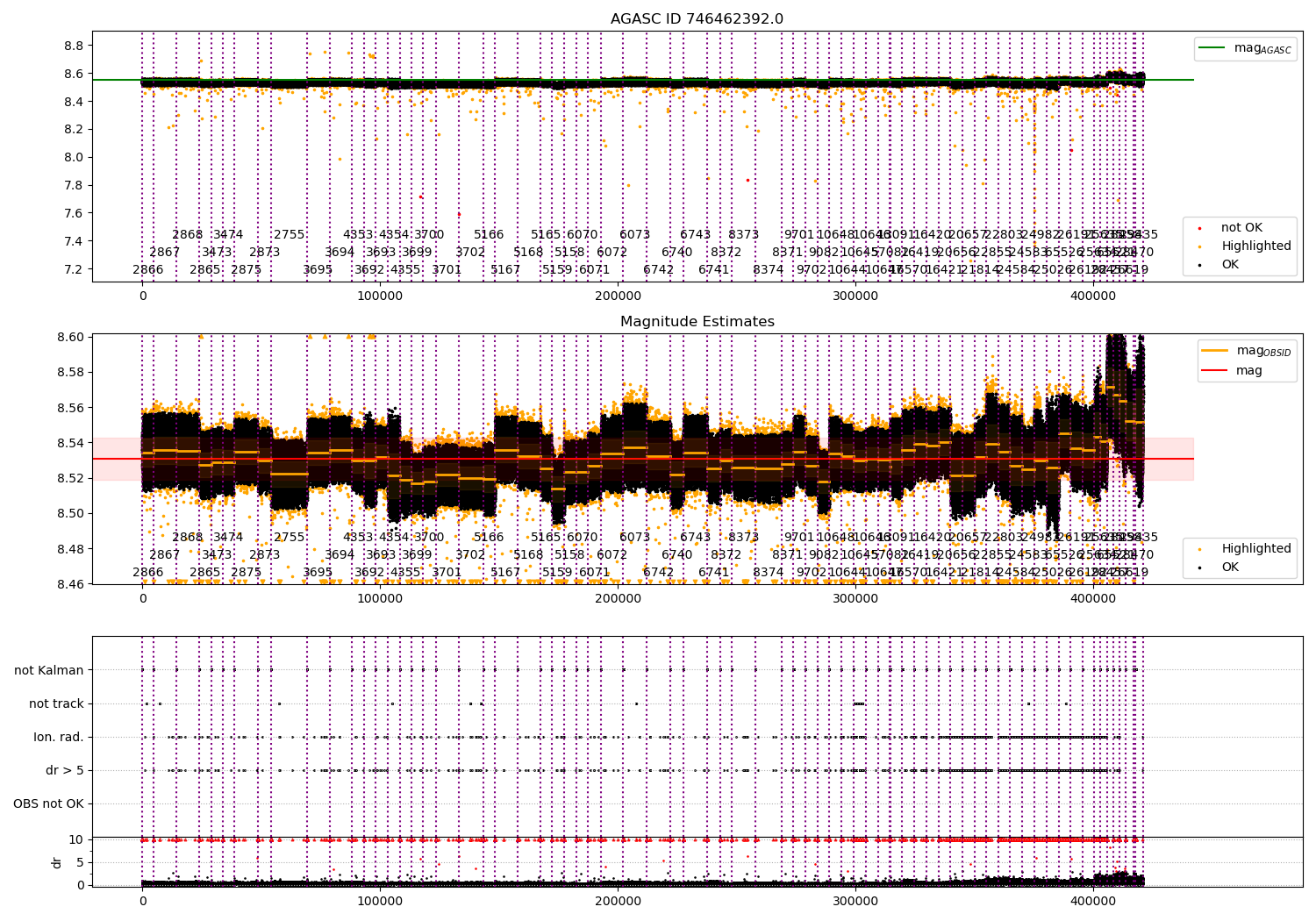
Task: Click obsid label 6740 in Magnitude Estimates plot
Action: [677, 554]
